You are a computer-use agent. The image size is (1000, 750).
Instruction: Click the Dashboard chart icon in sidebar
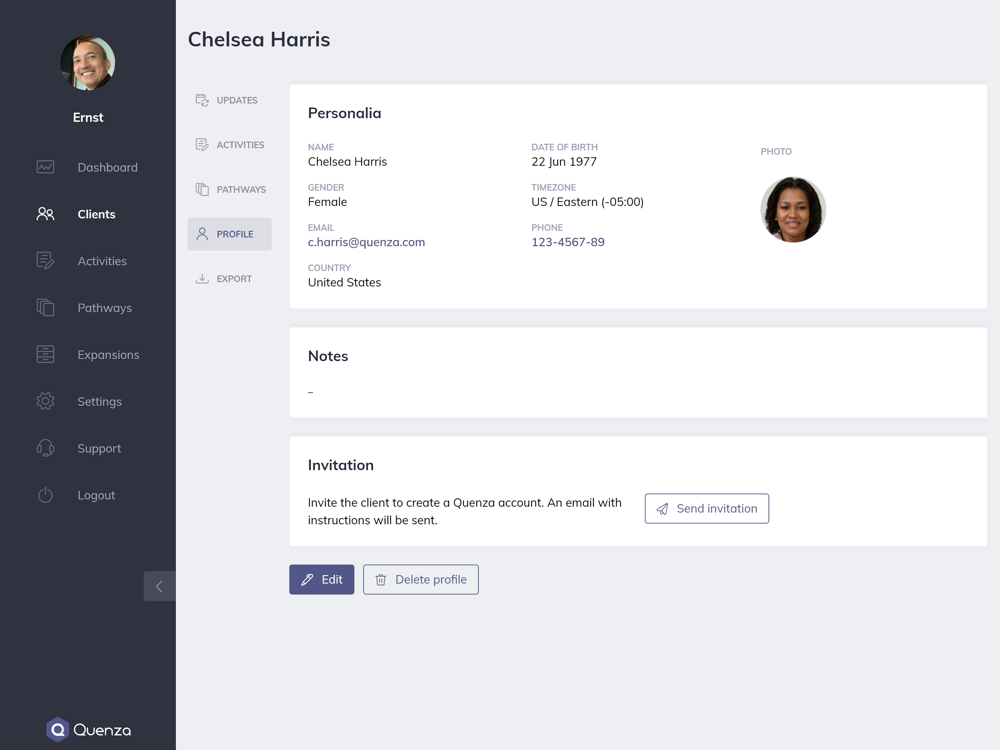coord(45,167)
